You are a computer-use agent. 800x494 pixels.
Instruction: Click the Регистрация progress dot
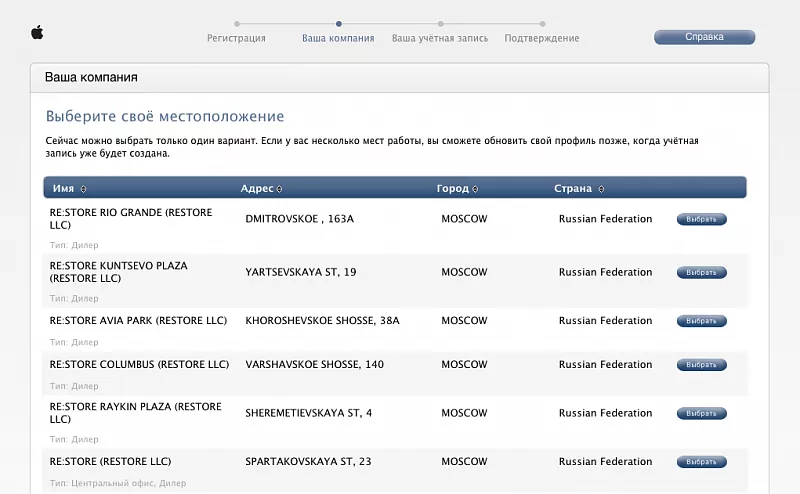coord(237,24)
